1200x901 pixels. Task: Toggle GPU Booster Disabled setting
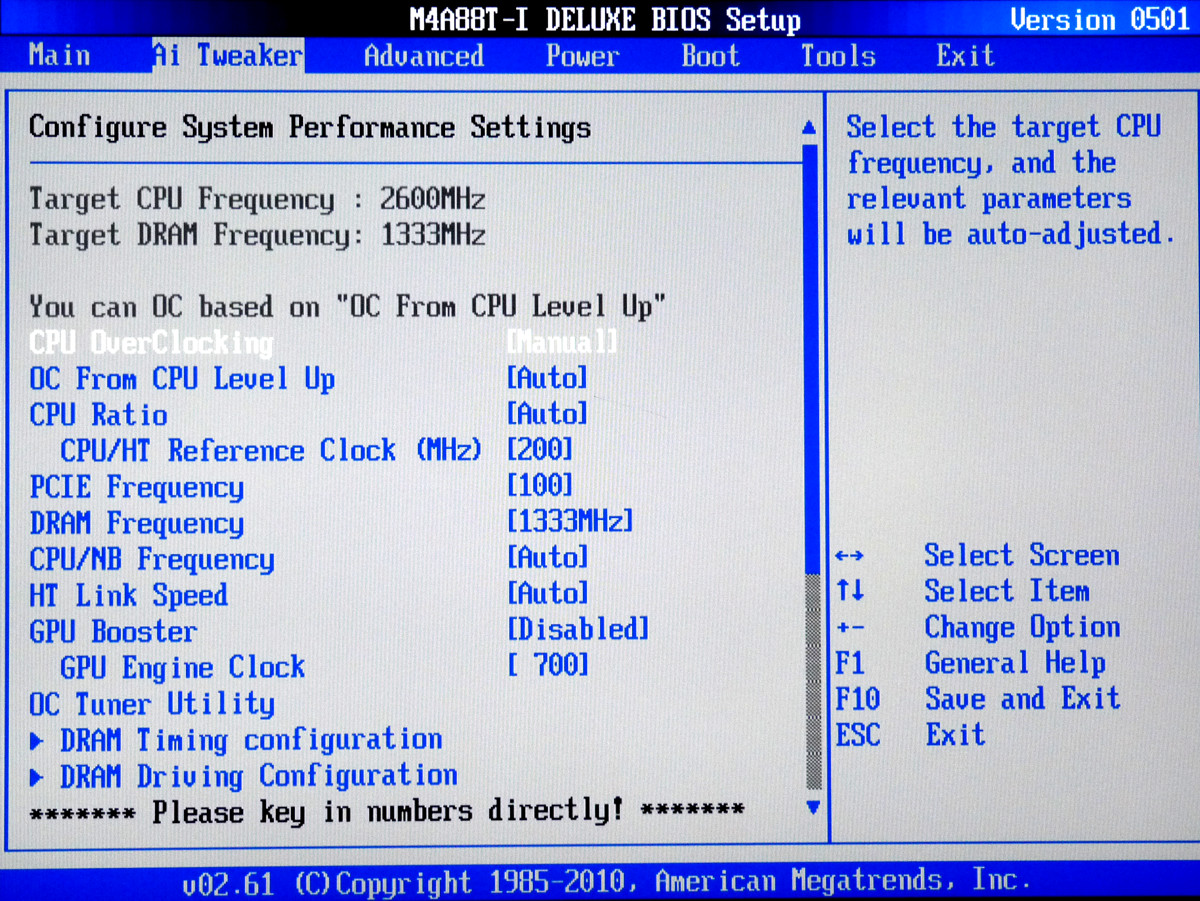(578, 630)
